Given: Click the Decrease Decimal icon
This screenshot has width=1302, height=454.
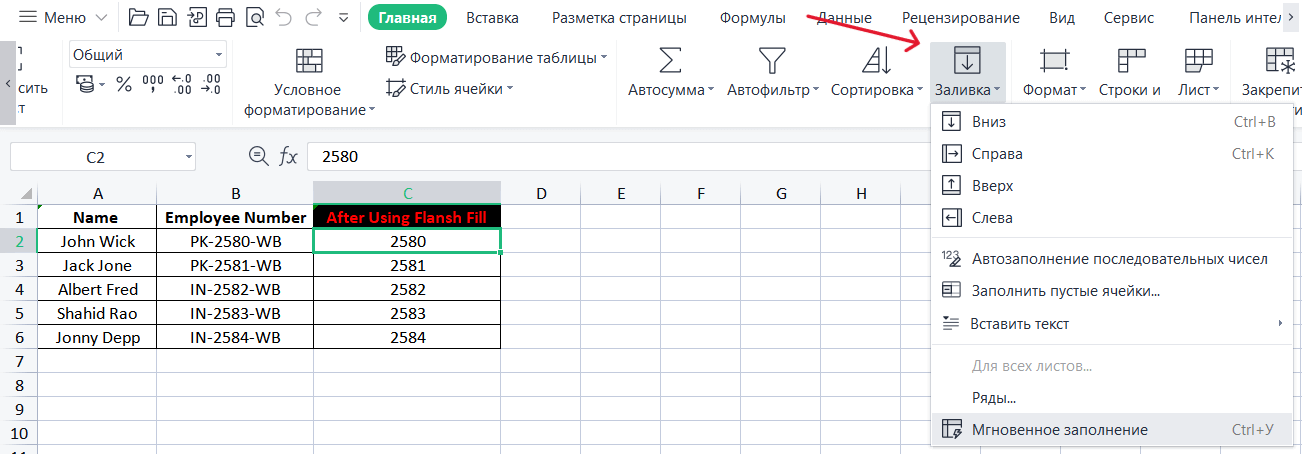Looking at the screenshot, I should [x=210, y=85].
